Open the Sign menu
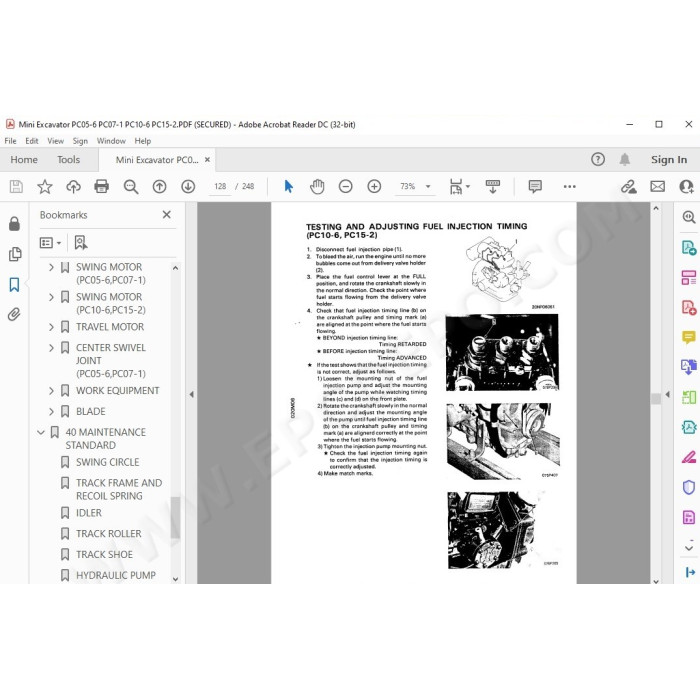This screenshot has height=700, width=700. click(x=80, y=141)
